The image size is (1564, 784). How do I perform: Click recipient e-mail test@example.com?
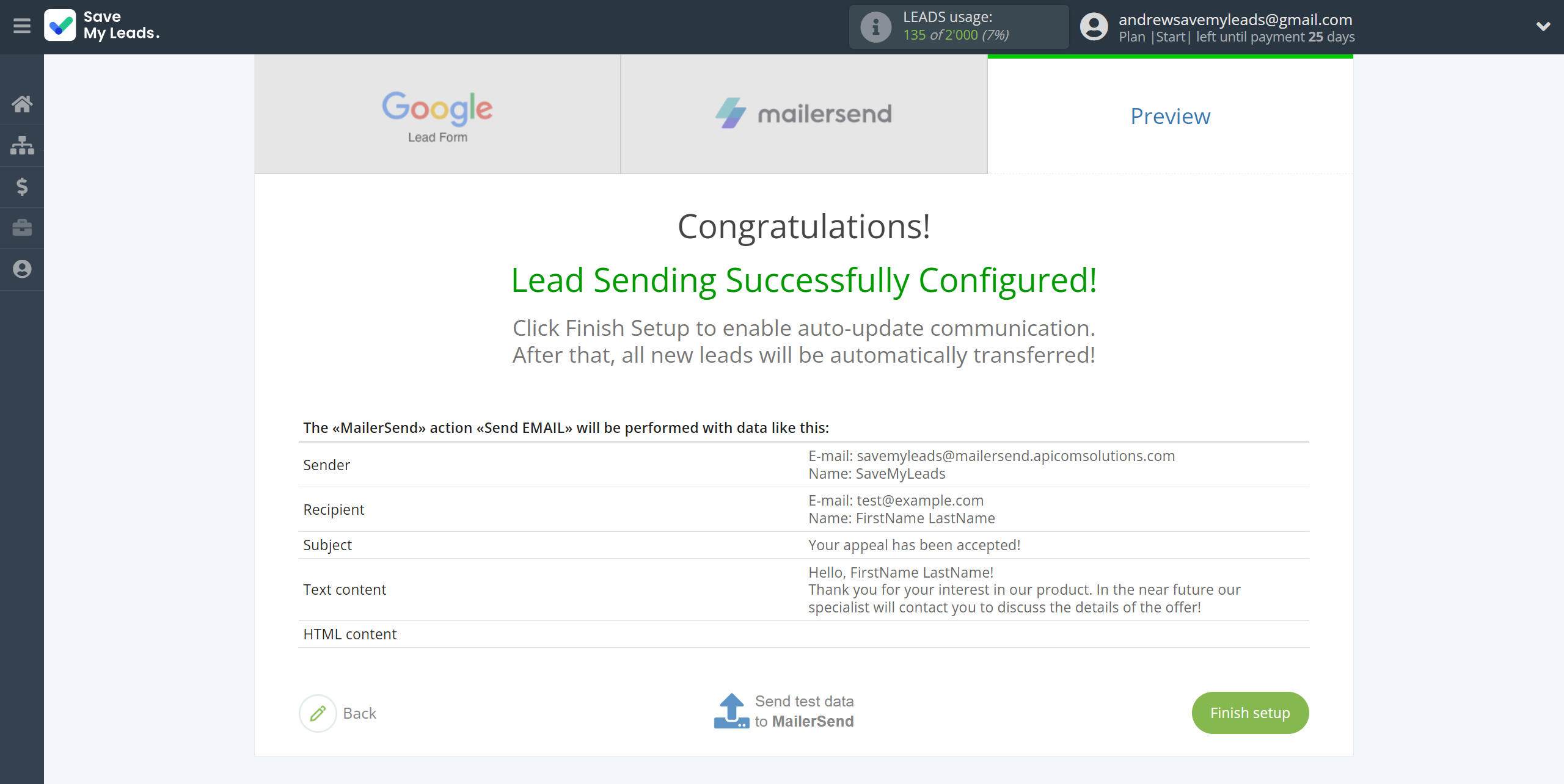pos(896,501)
